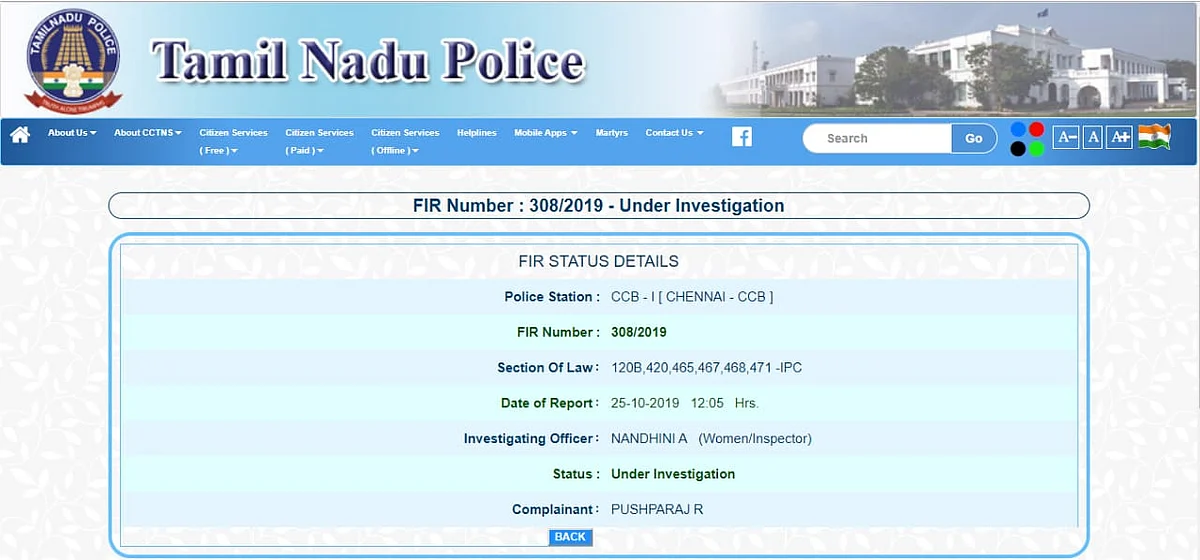
Task: Reset font size with A icon
Action: (1093, 138)
